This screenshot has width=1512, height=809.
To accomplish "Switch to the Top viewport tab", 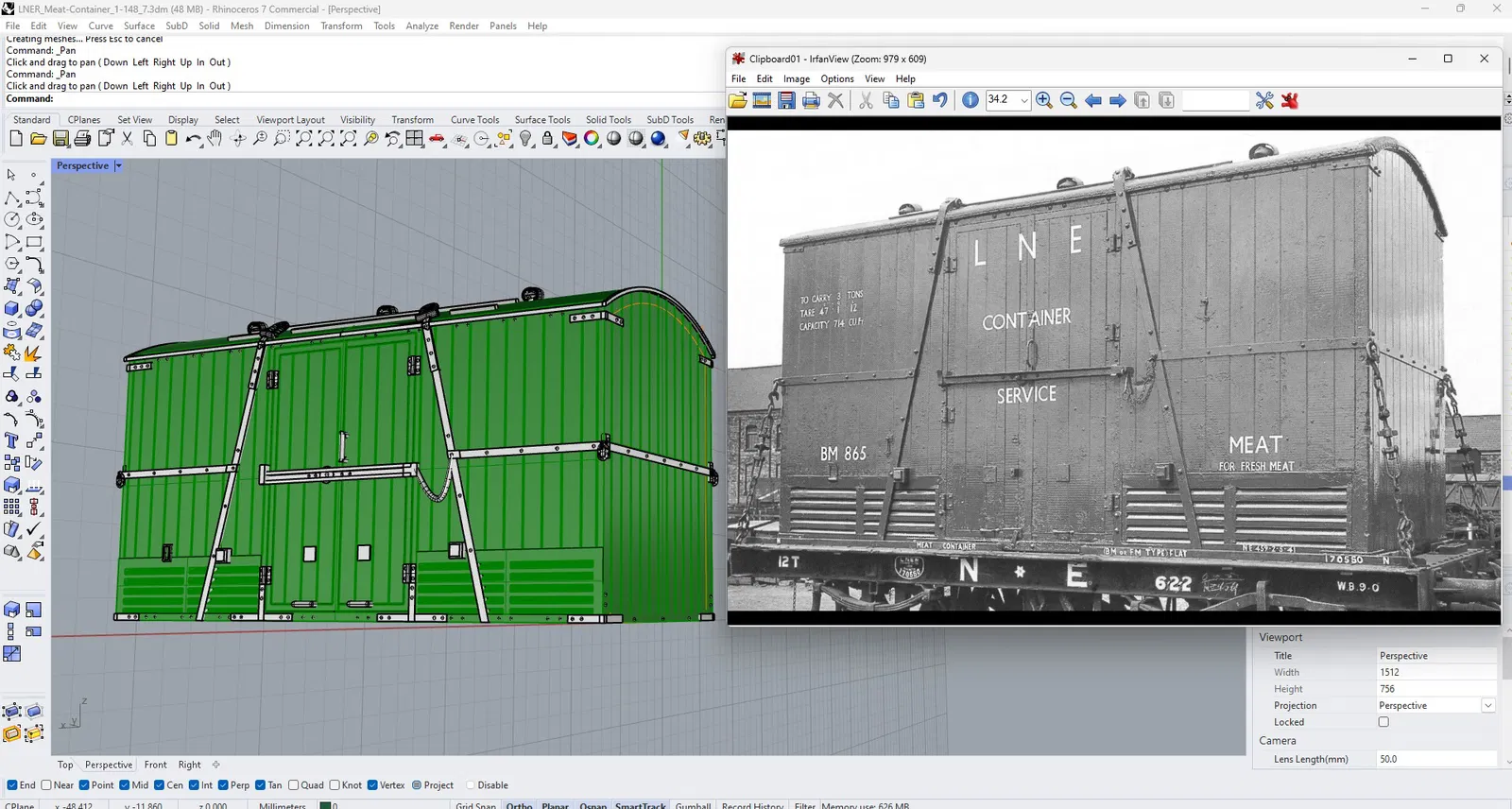I will pyautogui.click(x=65, y=765).
